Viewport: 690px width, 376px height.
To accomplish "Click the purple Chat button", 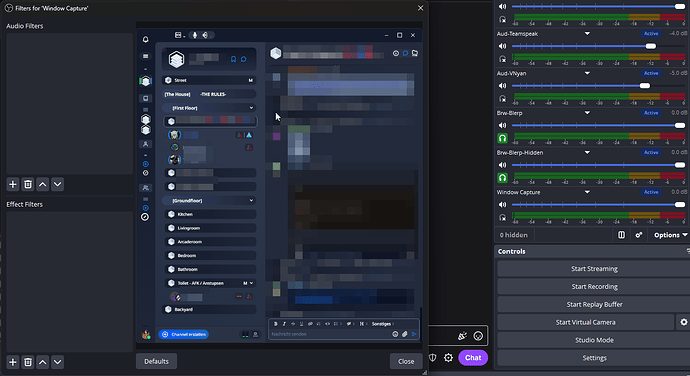I will coord(473,358).
